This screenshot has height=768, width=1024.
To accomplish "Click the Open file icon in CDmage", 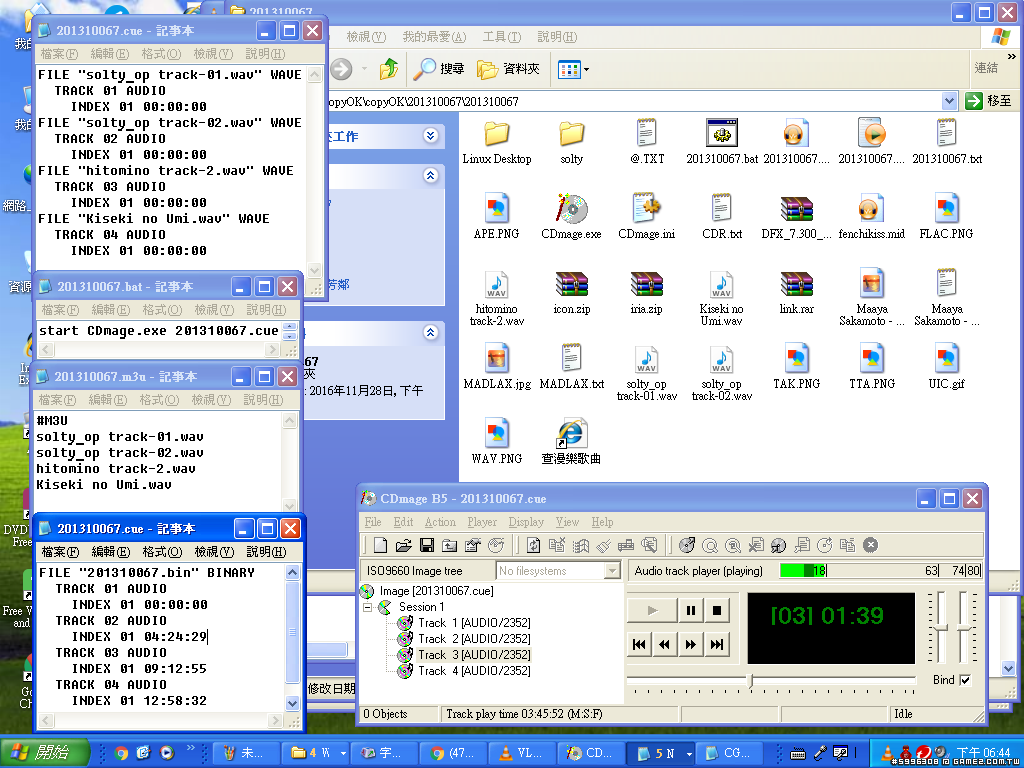I will coord(404,545).
